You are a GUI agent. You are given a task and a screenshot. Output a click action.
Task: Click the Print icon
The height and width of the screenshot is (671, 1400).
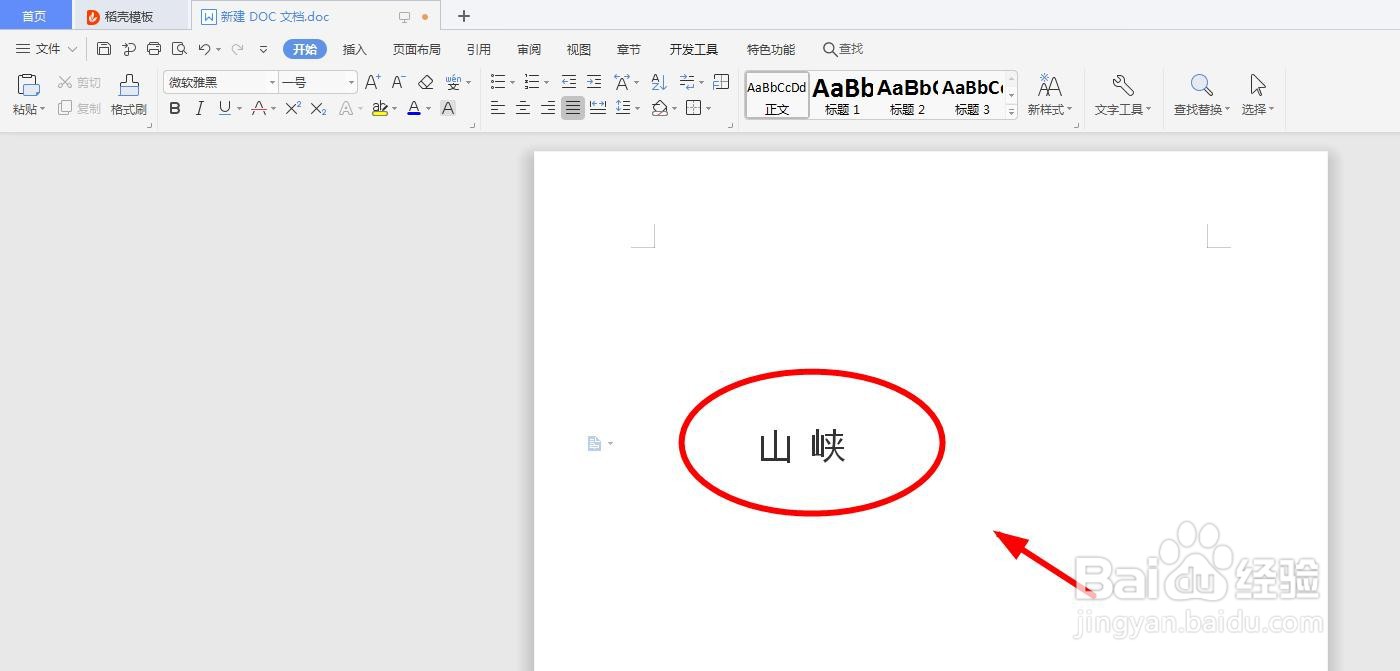coord(154,49)
